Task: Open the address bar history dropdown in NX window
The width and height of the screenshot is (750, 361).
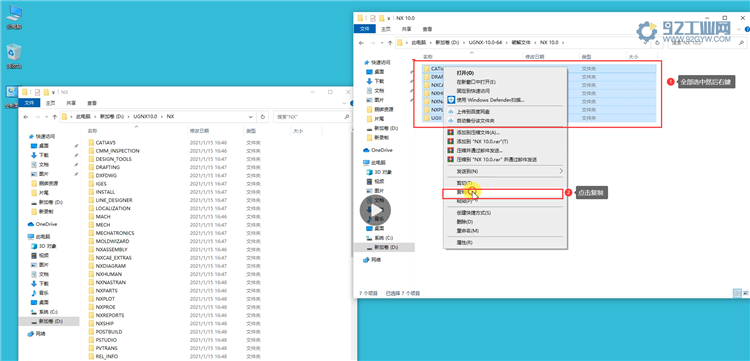Action: [251, 116]
